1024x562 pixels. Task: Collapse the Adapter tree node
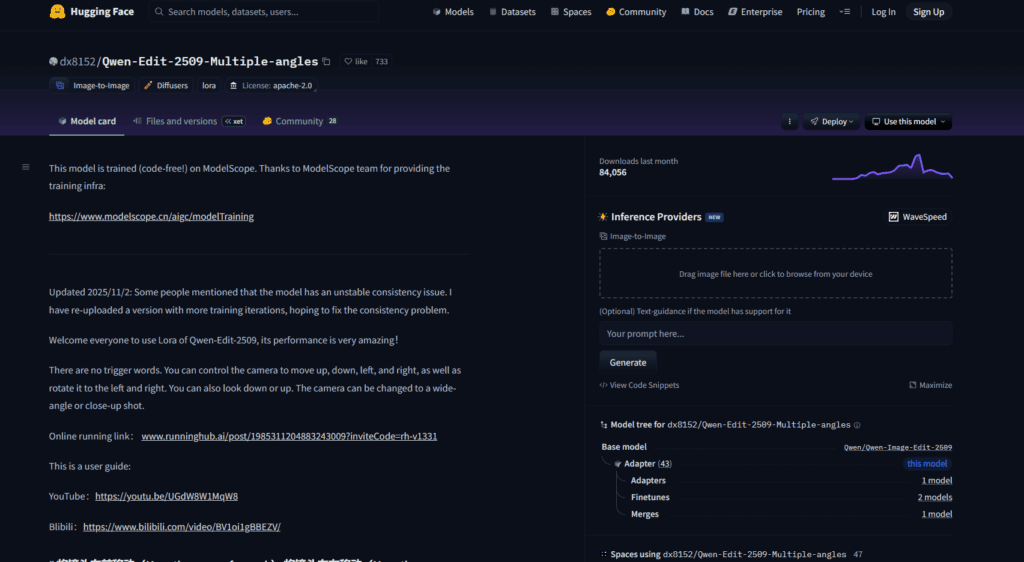(617, 464)
